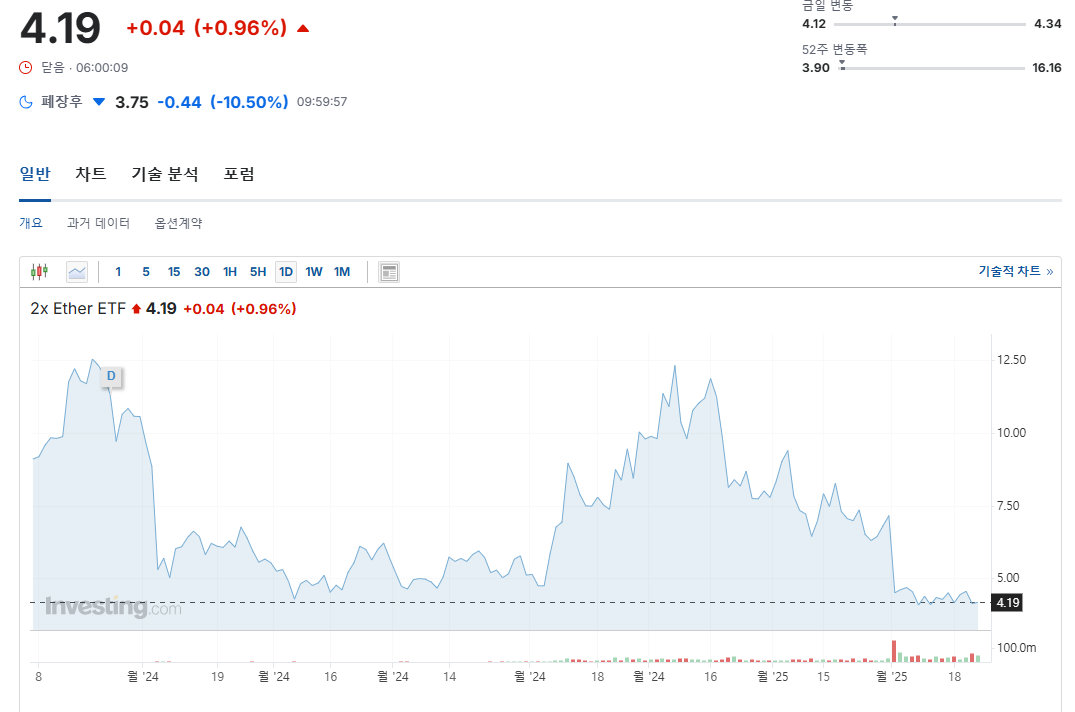The height and width of the screenshot is (712, 1075).
Task: Open the 옵션계약 sub-tab
Action: [178, 223]
